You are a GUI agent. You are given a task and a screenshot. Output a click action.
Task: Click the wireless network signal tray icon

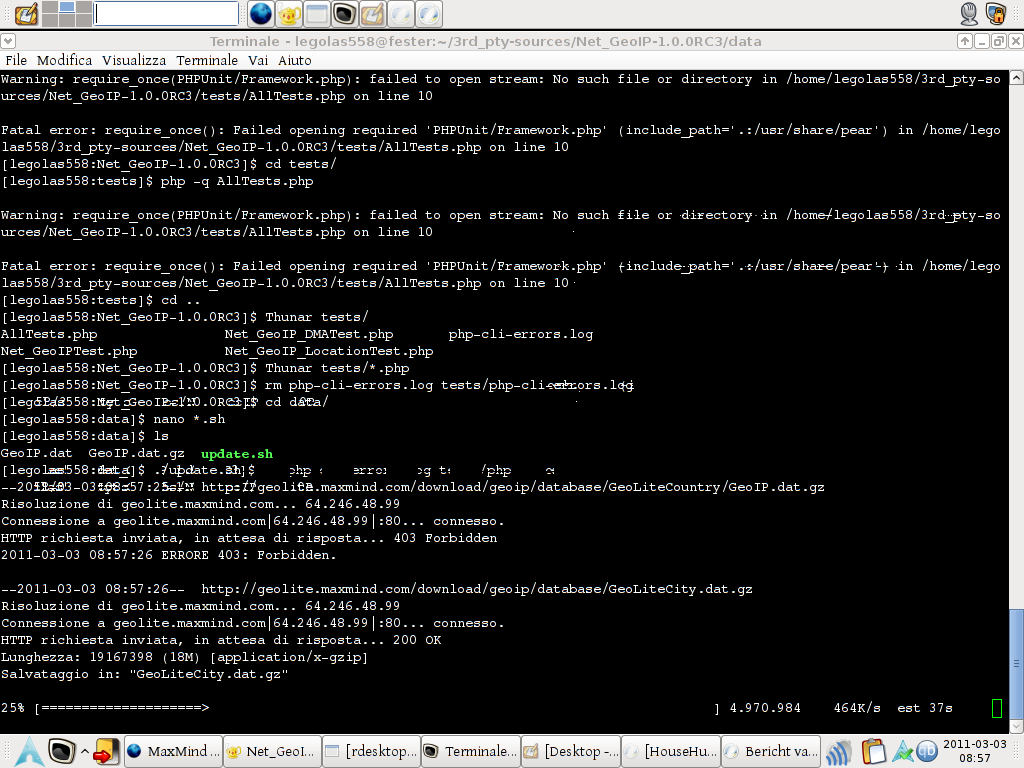(x=839, y=751)
